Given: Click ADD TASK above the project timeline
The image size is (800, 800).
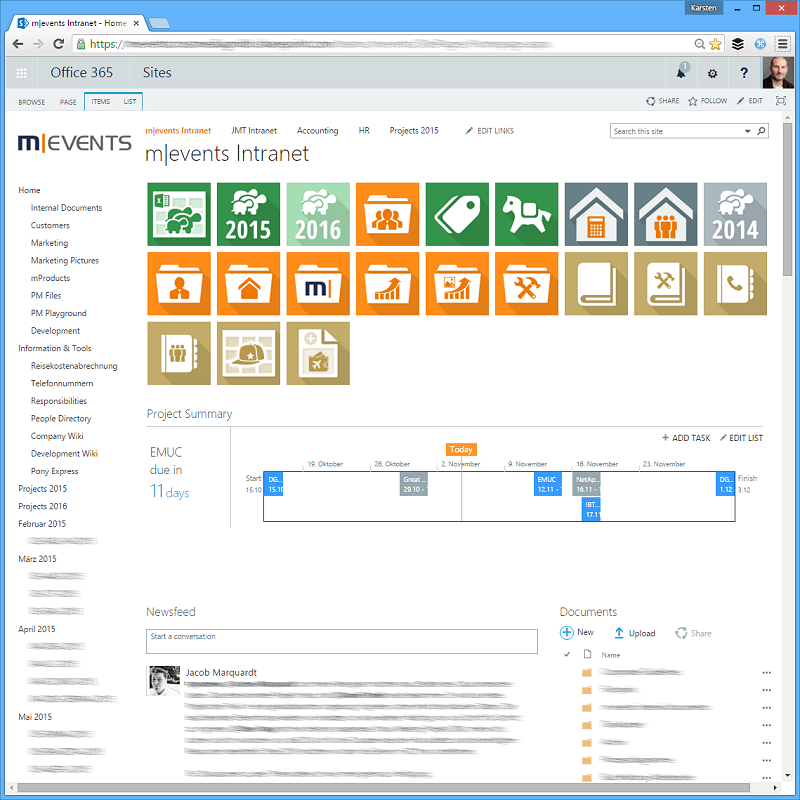Looking at the screenshot, I should 686,437.
